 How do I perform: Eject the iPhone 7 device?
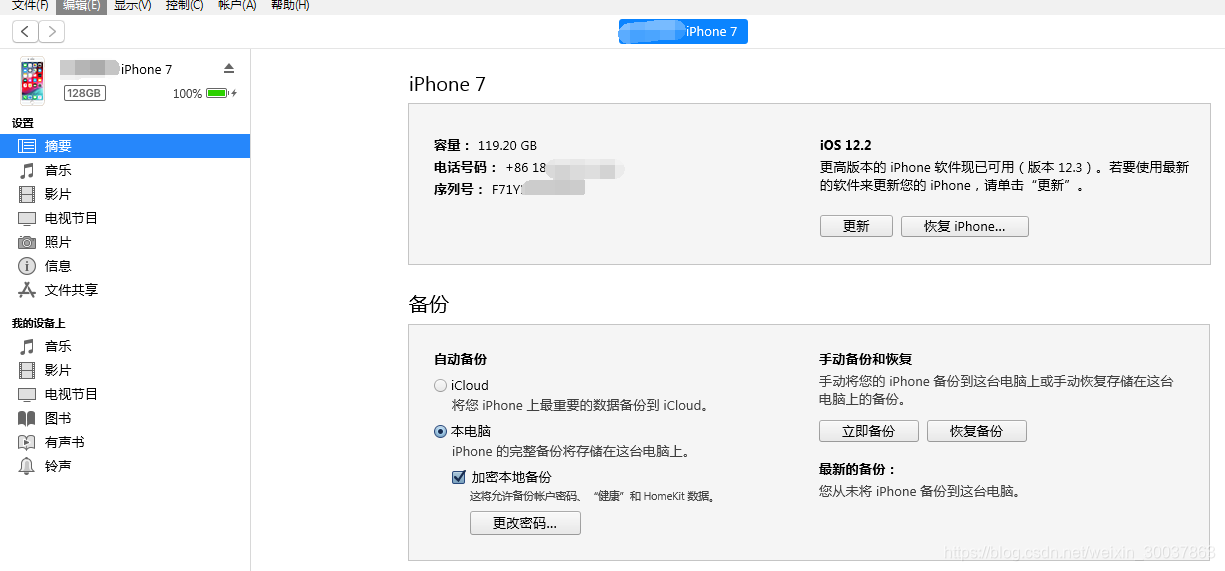(228, 69)
